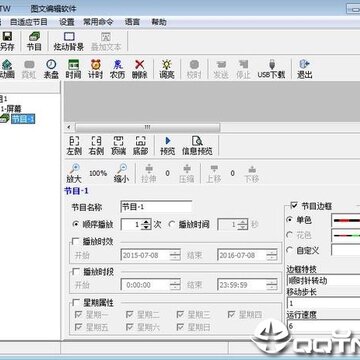Click the 播放时间 seconds spinner
Viewport: 360px width, 360px height.
point(242,225)
